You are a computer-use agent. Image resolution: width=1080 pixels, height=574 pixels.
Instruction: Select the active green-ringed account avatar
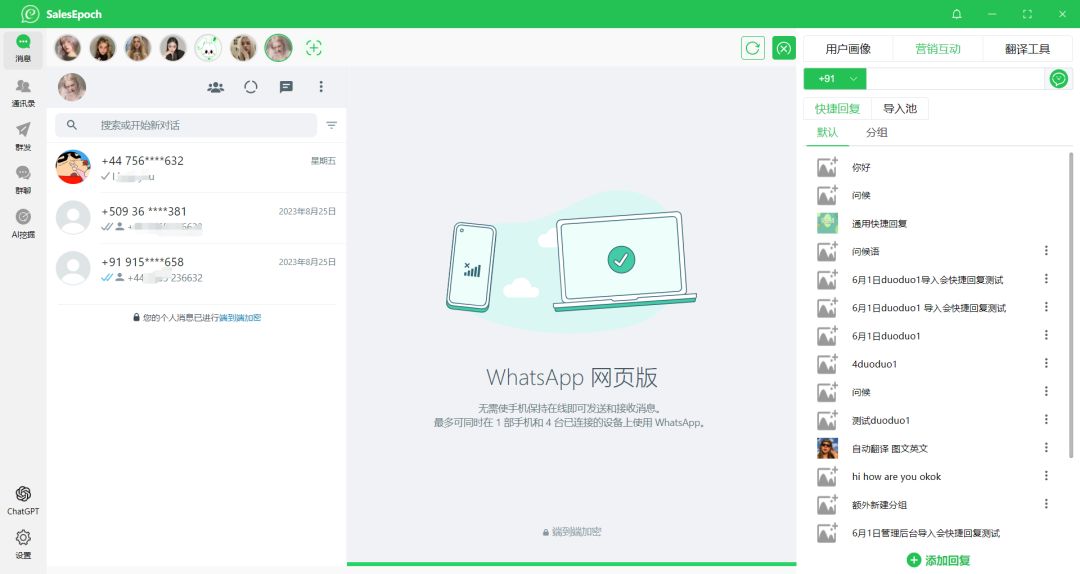click(x=278, y=48)
